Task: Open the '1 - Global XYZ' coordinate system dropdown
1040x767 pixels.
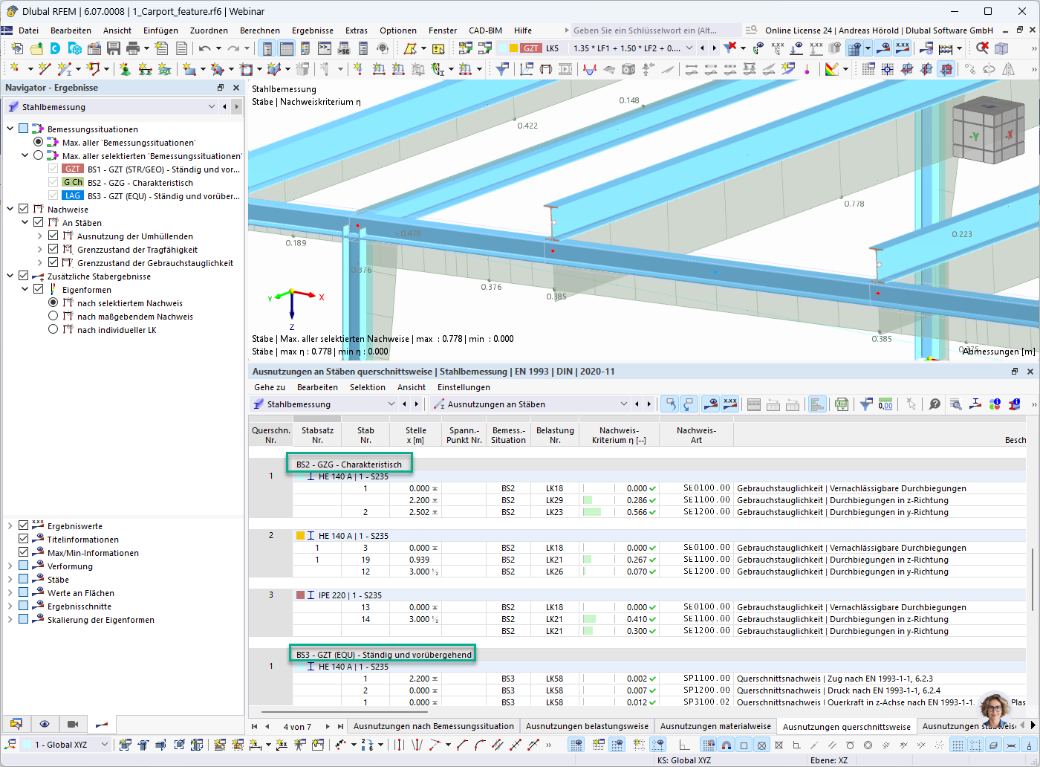Action: [x=104, y=744]
